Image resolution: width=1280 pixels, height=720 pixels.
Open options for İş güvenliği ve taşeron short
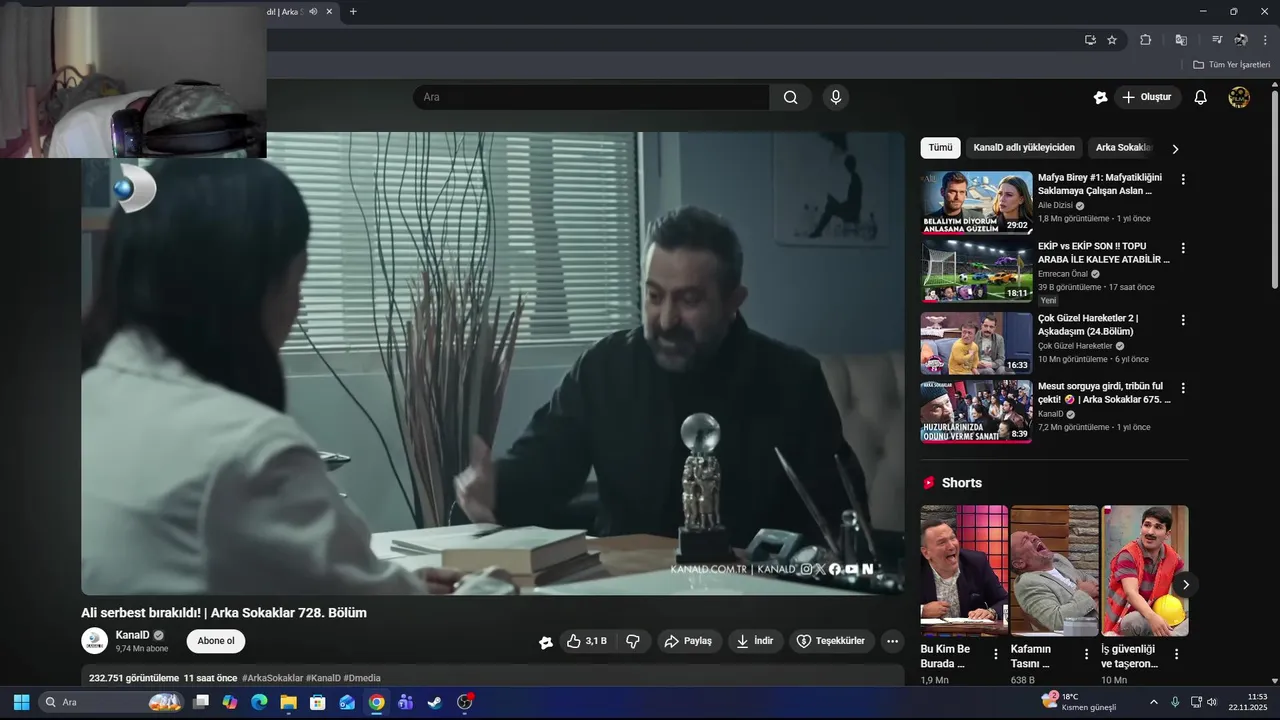(1176, 654)
